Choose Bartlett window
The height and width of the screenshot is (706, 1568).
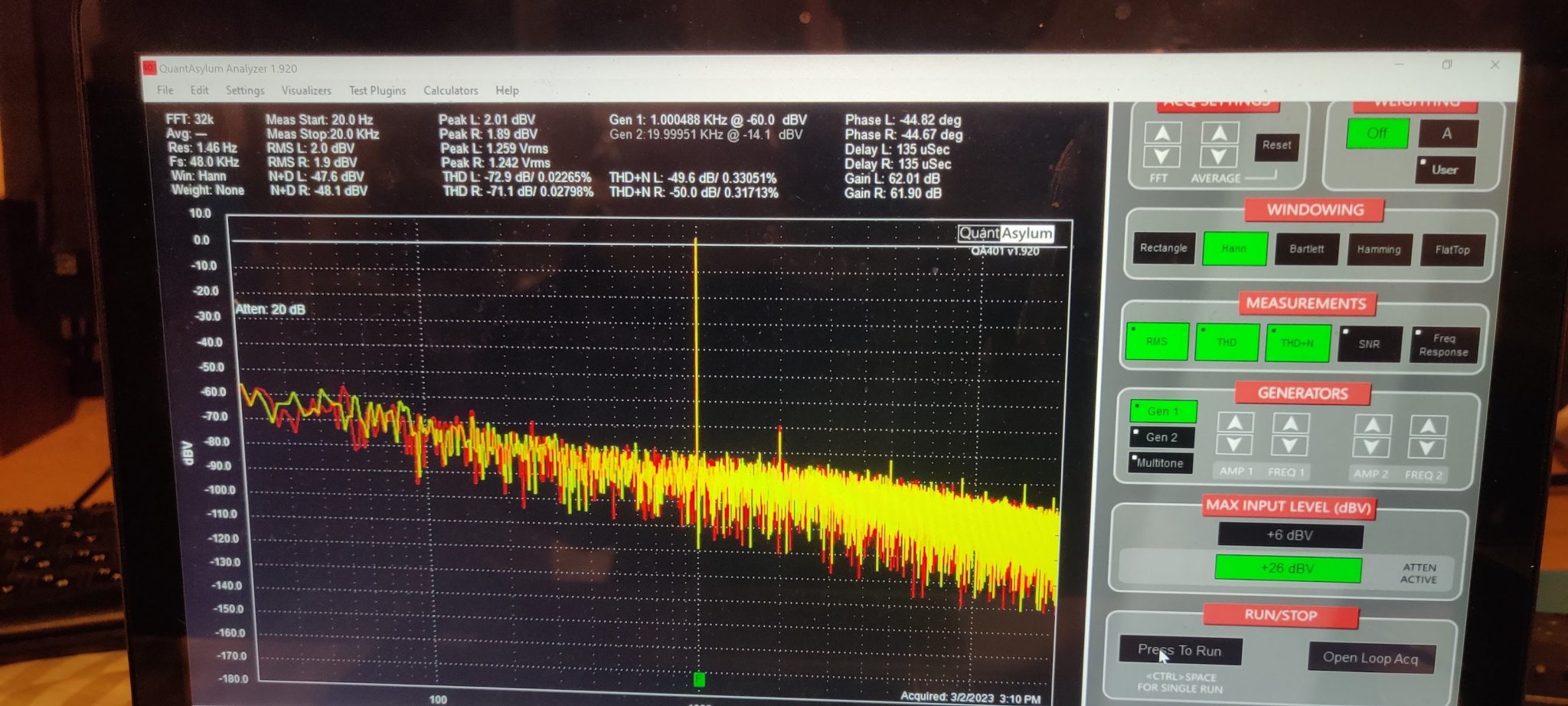1306,250
